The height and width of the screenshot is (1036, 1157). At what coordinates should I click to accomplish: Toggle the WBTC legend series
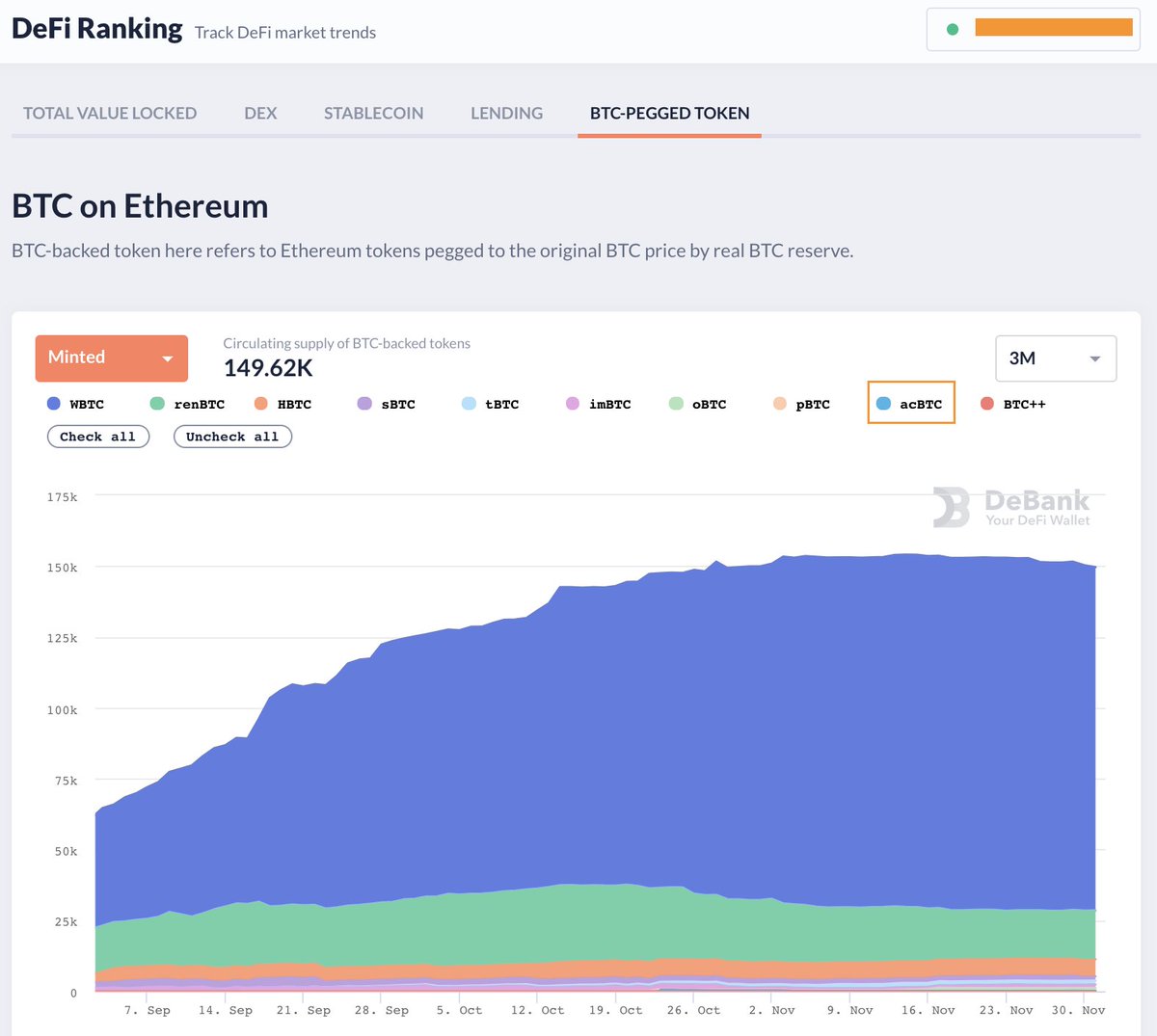tap(76, 404)
